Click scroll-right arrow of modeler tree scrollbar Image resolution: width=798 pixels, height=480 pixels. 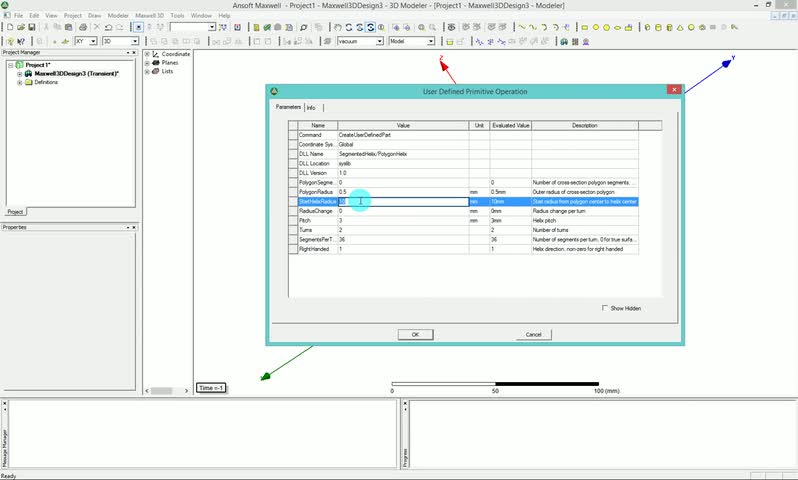(x=186, y=391)
